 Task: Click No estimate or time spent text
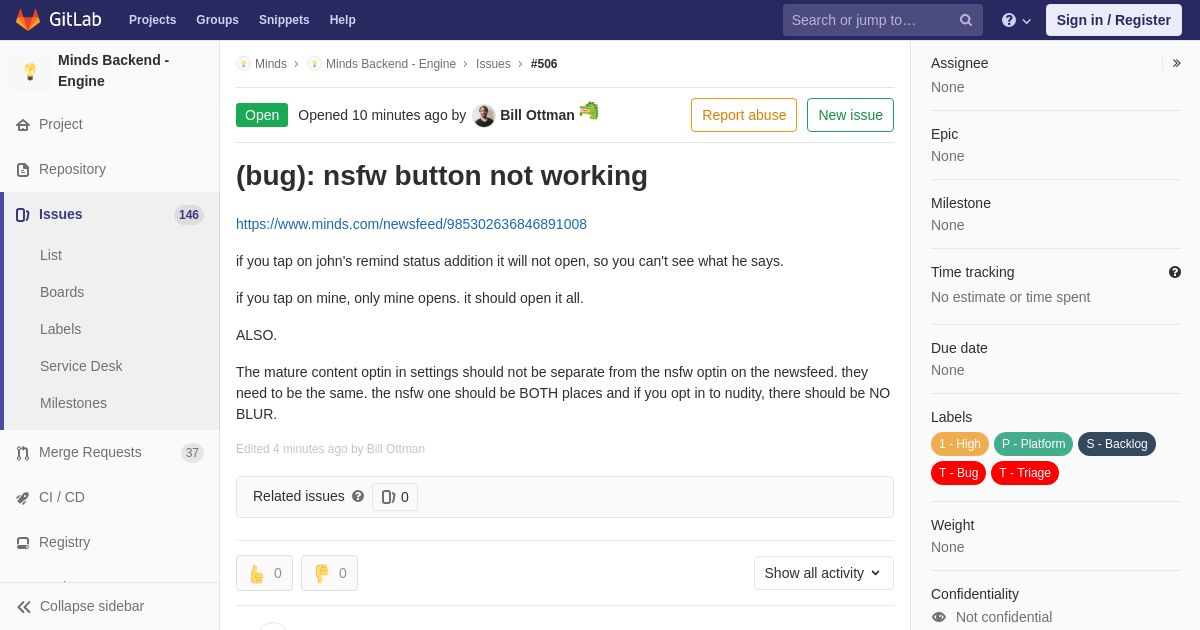[x=1010, y=297]
